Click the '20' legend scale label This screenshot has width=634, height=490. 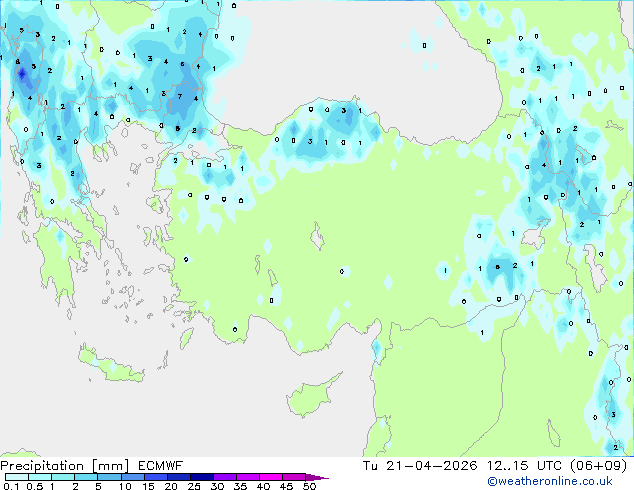171,486
